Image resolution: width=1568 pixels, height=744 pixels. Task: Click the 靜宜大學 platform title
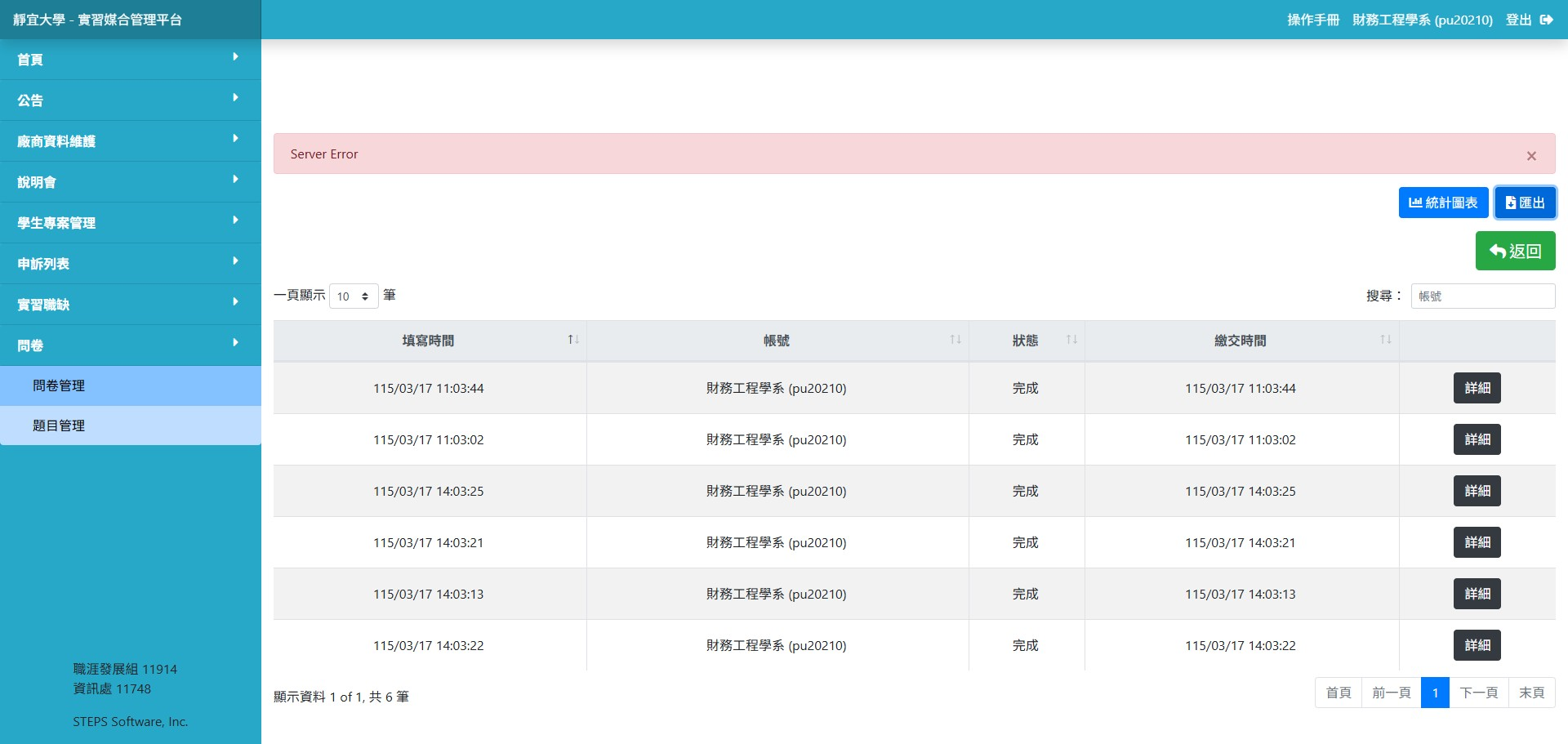pyautogui.click(x=97, y=20)
